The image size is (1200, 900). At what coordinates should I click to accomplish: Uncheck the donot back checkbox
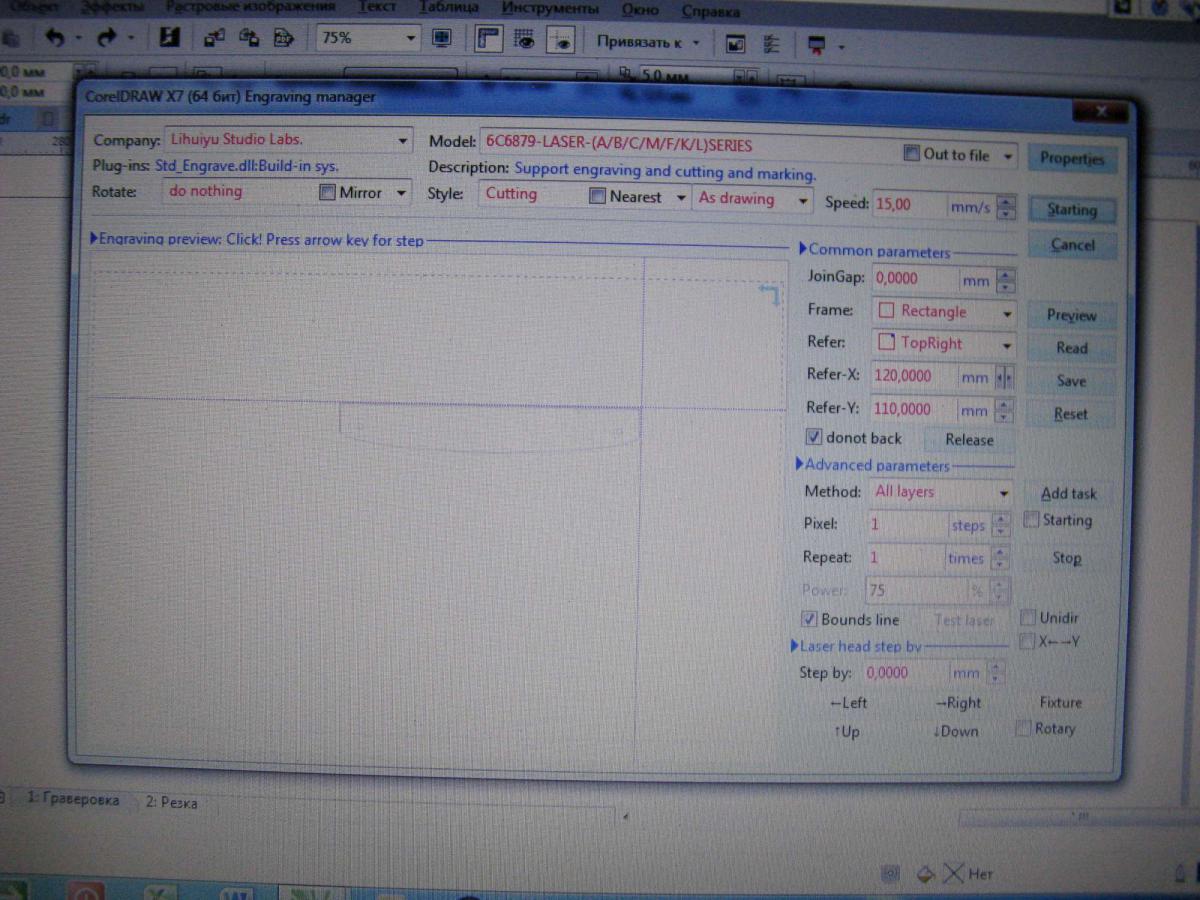click(814, 438)
